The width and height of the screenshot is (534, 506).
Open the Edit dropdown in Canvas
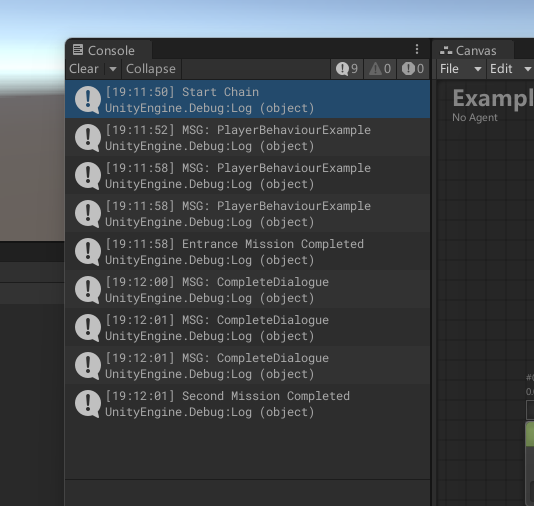(510, 69)
